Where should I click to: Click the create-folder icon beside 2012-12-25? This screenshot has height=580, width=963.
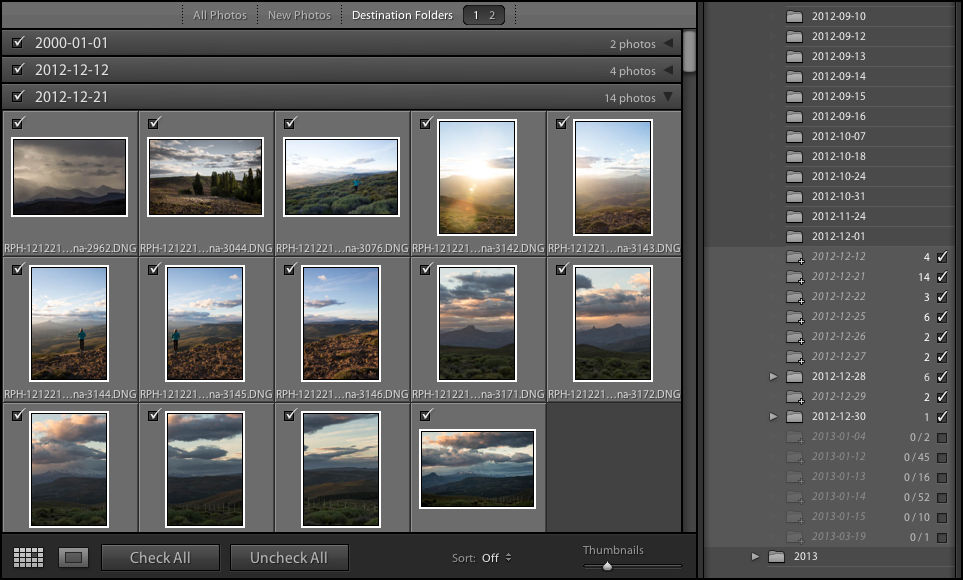pyautogui.click(x=794, y=316)
